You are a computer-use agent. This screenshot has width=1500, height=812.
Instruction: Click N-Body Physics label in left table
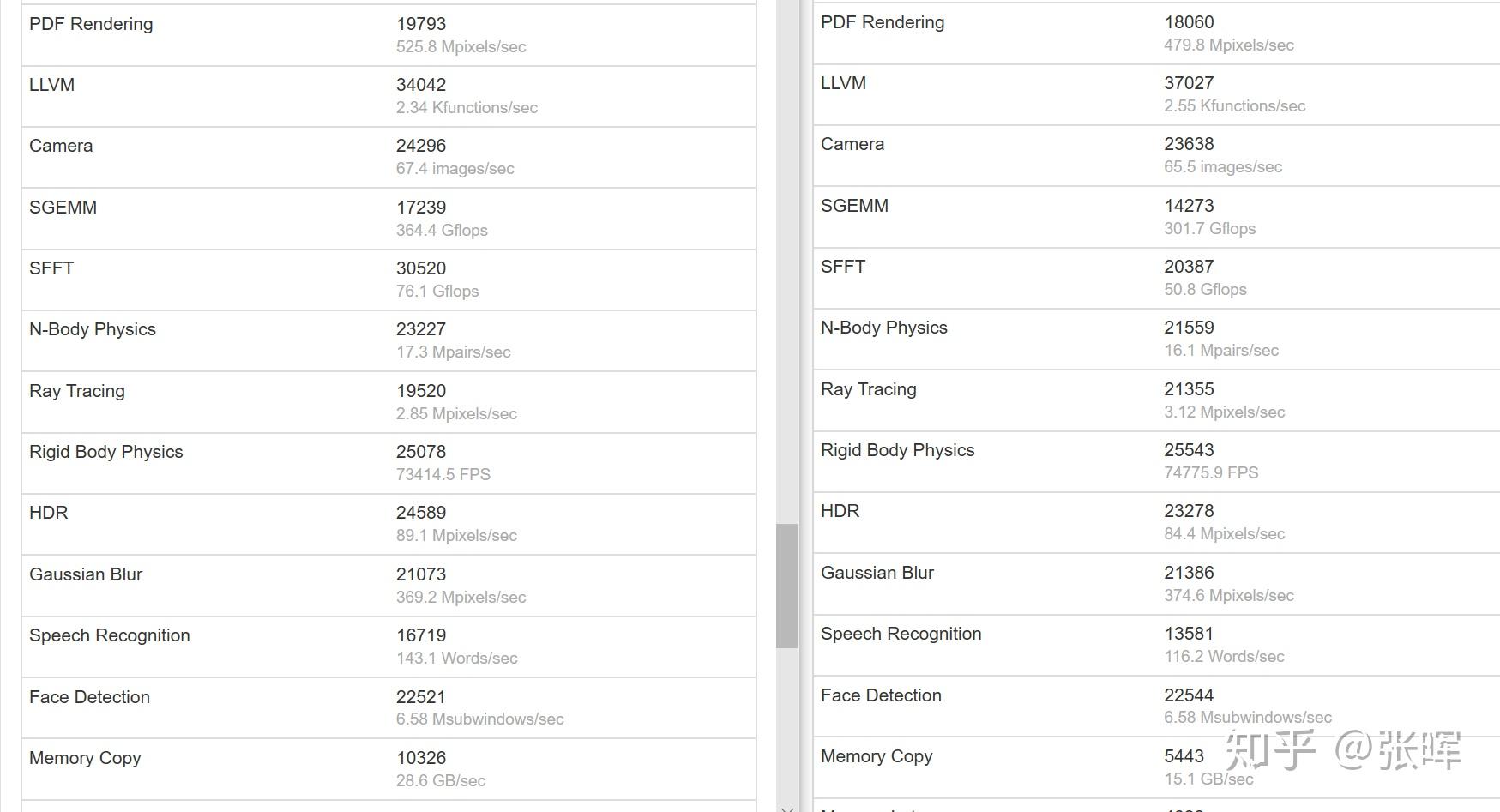[93, 329]
